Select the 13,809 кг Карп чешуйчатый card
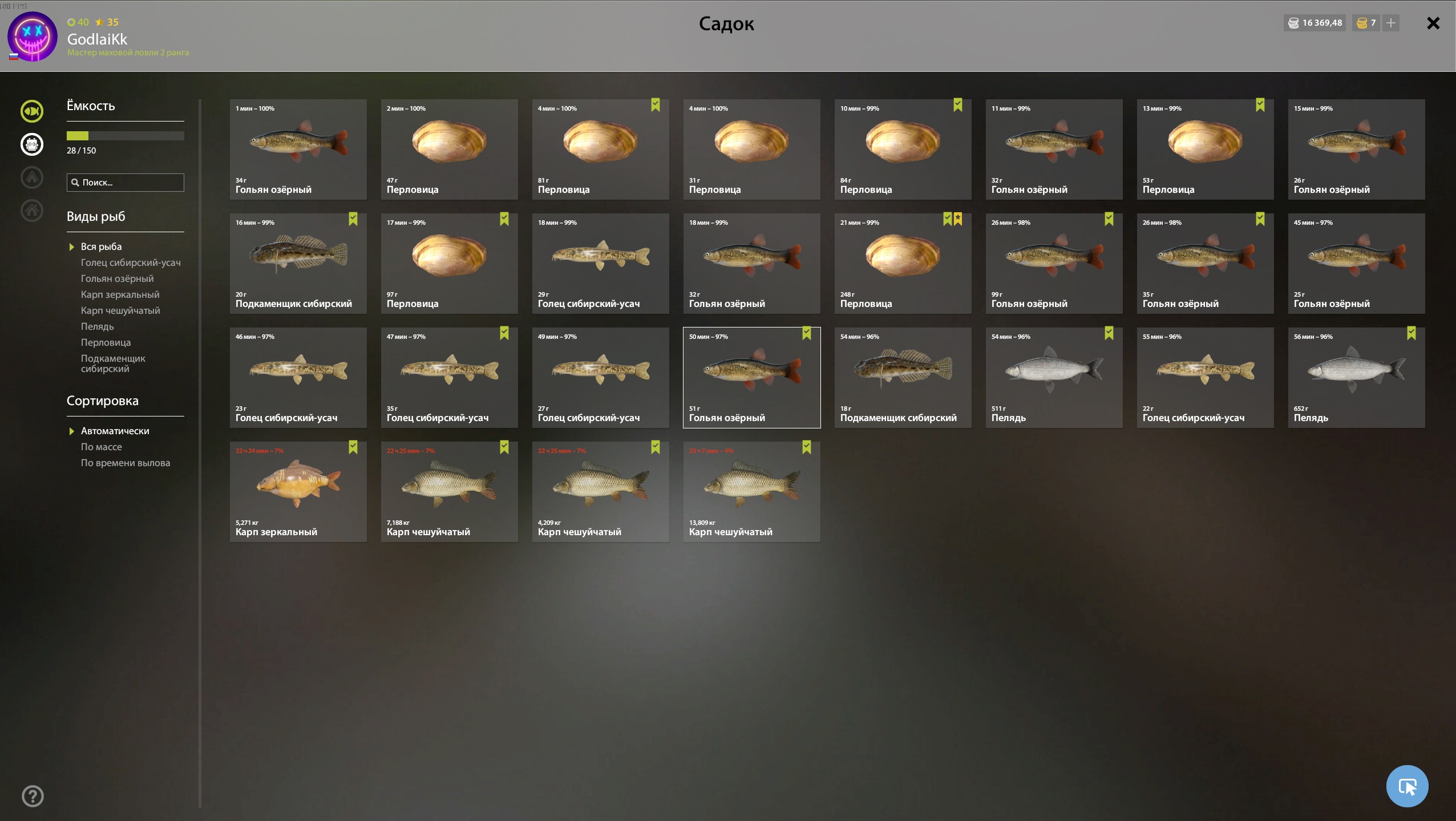Viewport: 1456px width, 821px height. (x=751, y=491)
